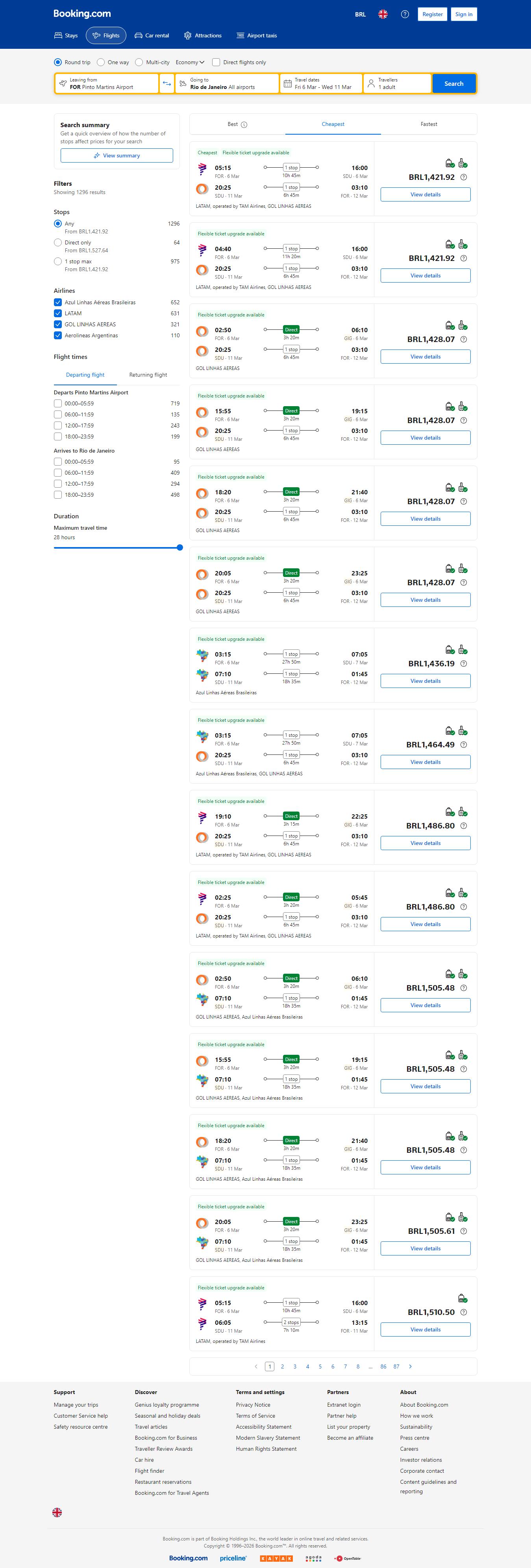Uncheck the LATAM airline filter
This screenshot has width=531, height=1568.
click(58, 313)
